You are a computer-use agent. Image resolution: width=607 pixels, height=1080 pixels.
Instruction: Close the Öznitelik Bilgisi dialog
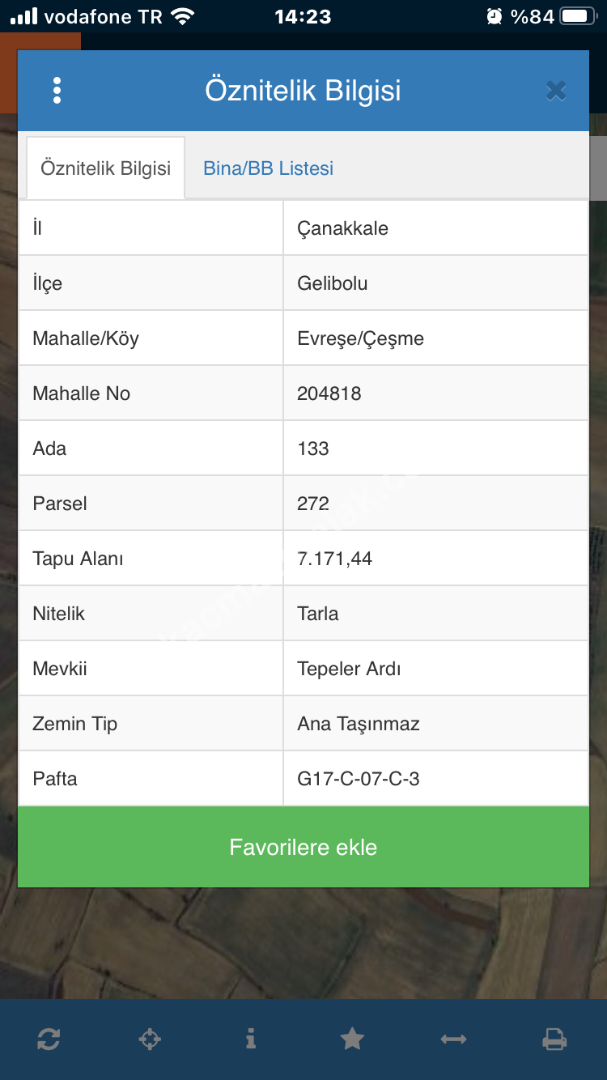(556, 91)
